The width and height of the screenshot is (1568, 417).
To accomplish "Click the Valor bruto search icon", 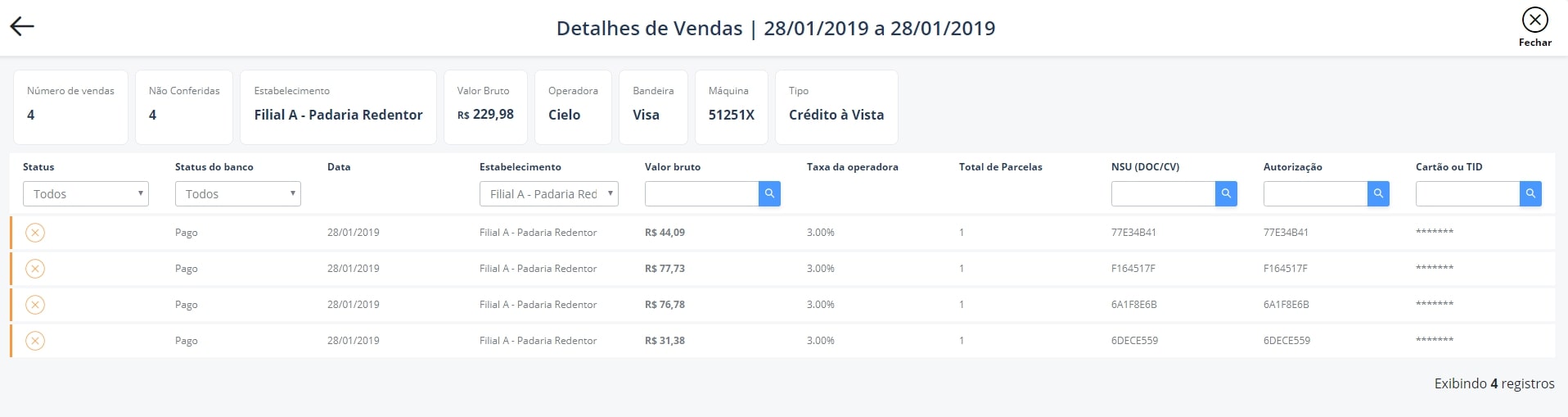I will coord(769,194).
